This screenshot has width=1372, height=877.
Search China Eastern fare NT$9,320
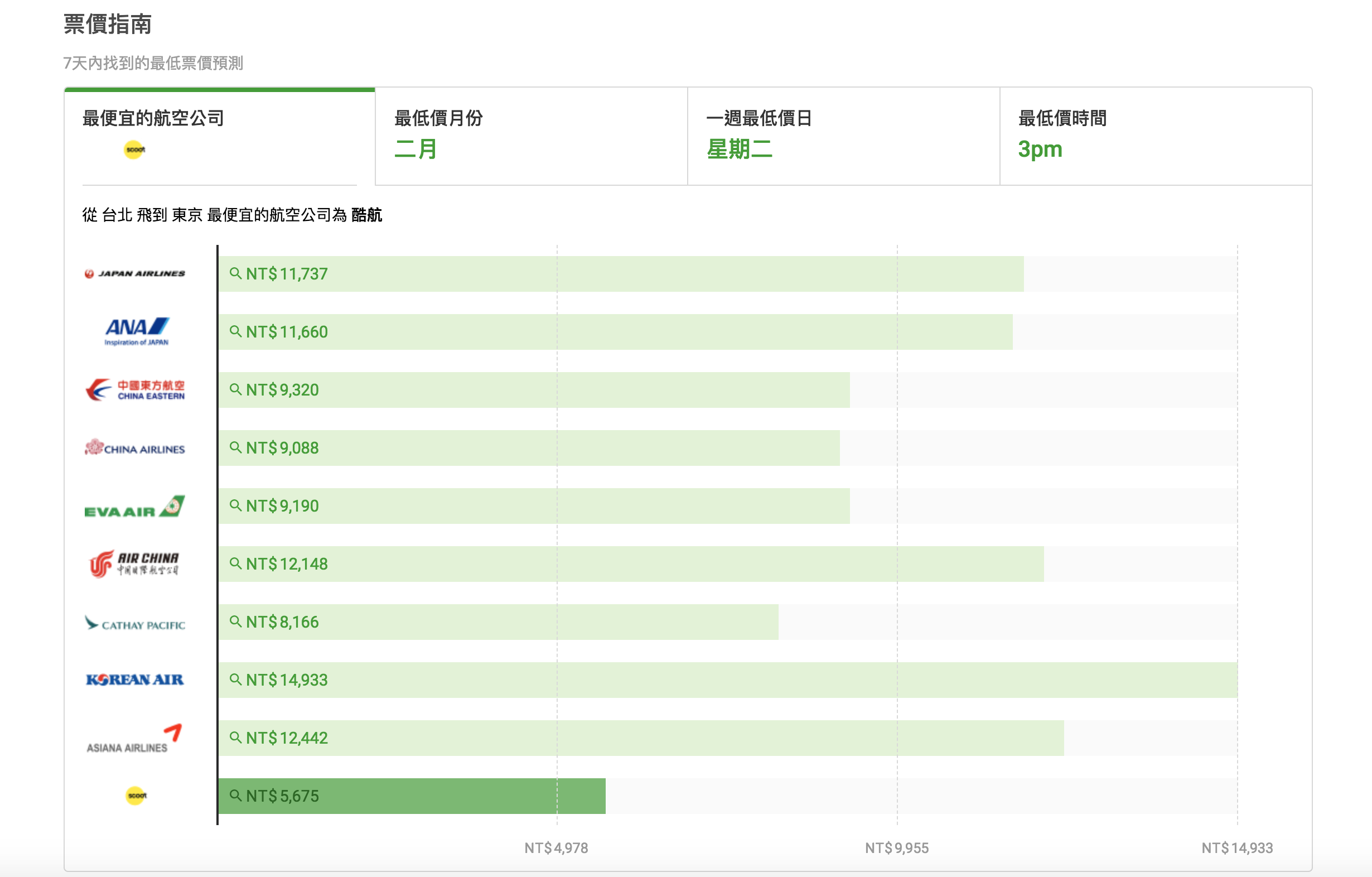click(x=534, y=390)
